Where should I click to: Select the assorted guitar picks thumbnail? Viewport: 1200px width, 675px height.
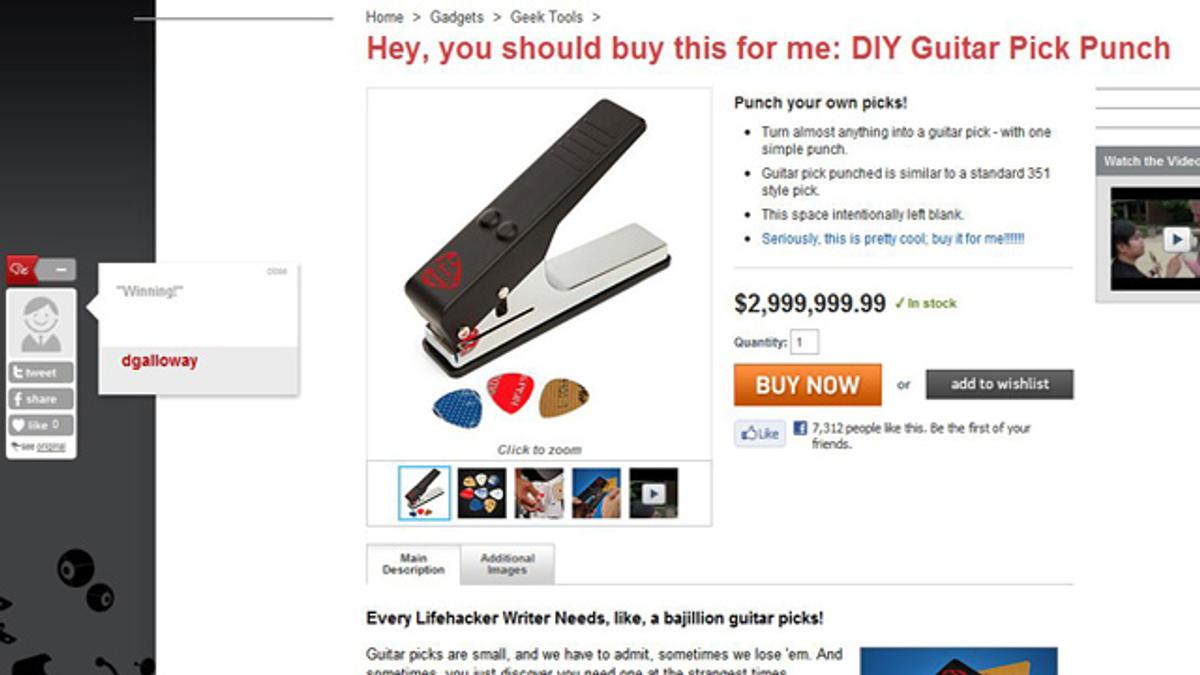coord(482,493)
